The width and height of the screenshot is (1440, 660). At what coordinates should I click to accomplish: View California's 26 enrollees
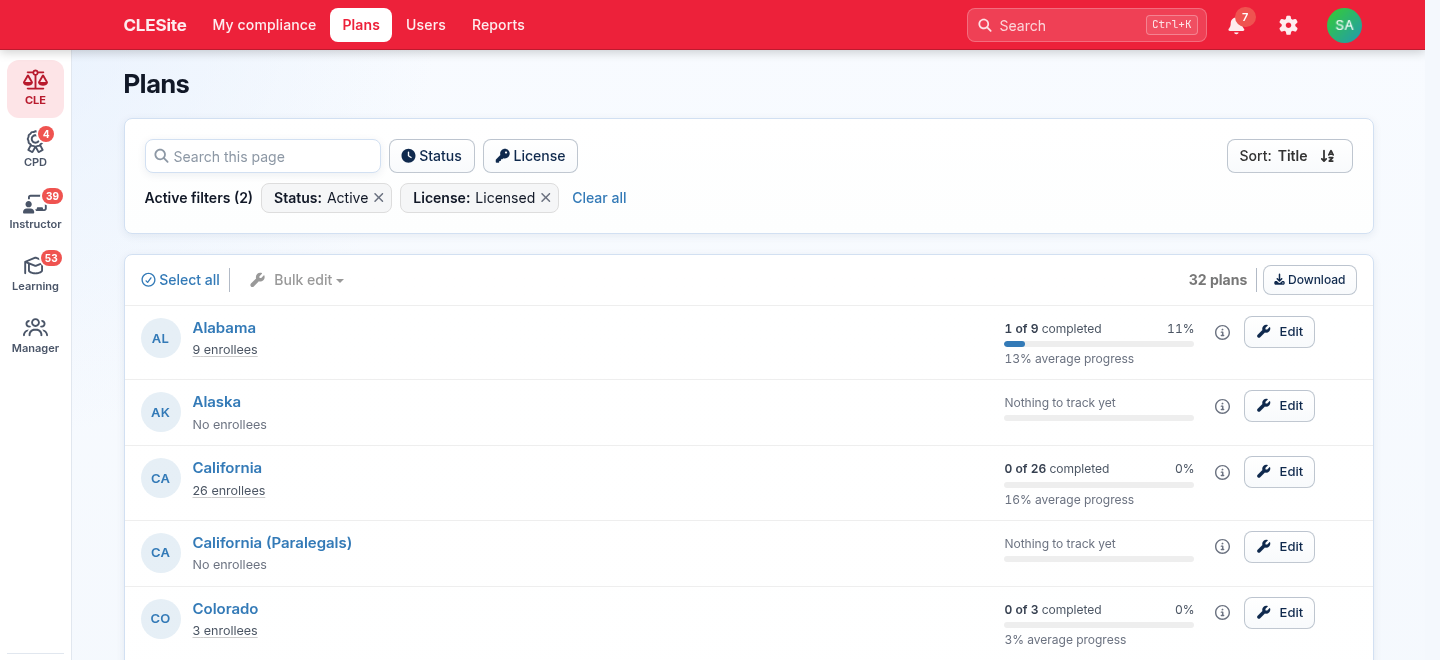[229, 491]
